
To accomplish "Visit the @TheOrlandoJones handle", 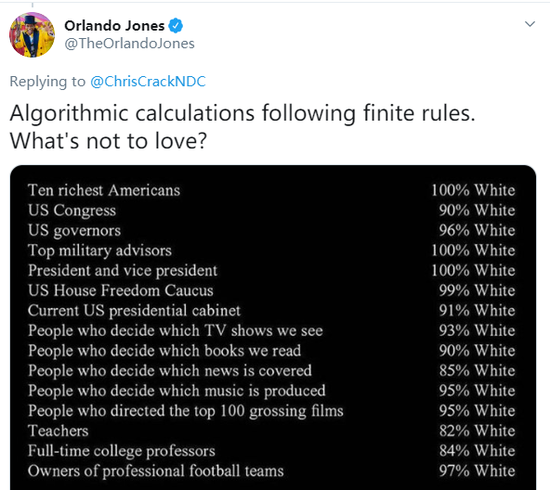I will pyautogui.click(x=129, y=43).
